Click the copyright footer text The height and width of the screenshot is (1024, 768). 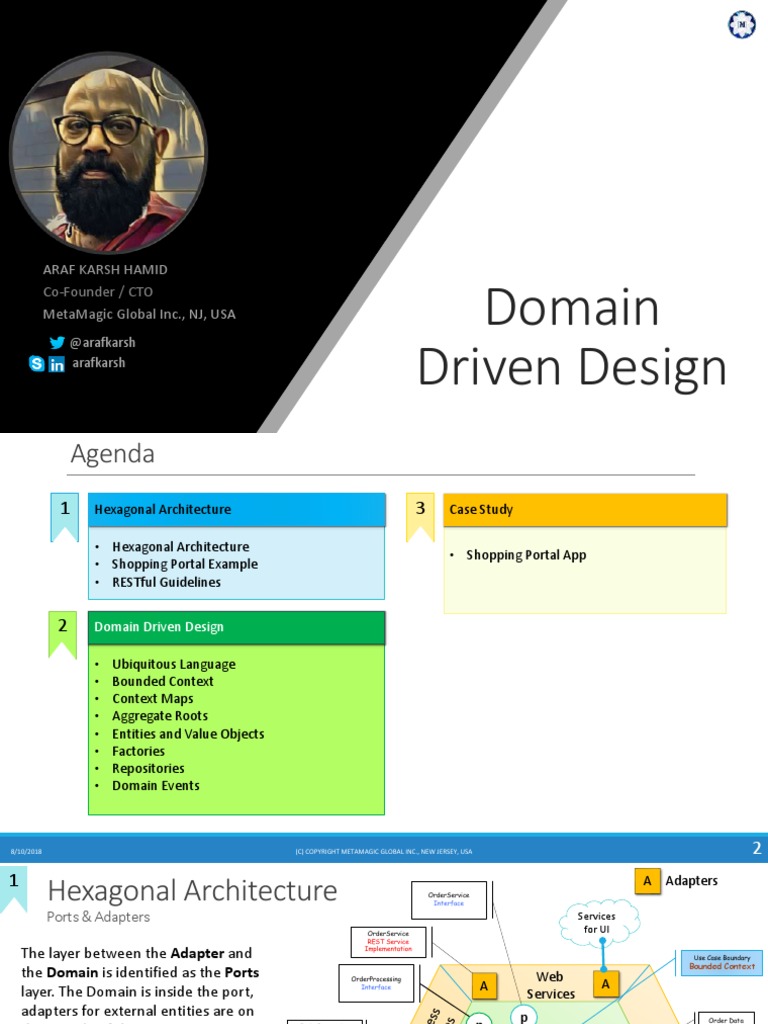(384, 852)
